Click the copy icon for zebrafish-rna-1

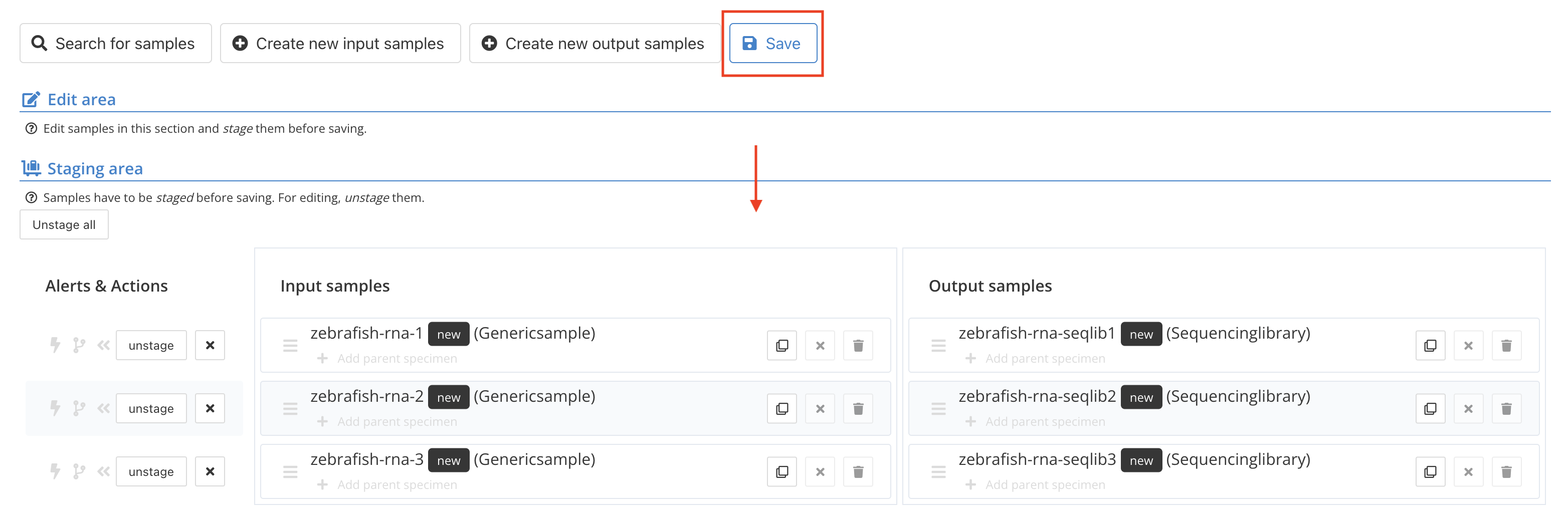point(782,345)
